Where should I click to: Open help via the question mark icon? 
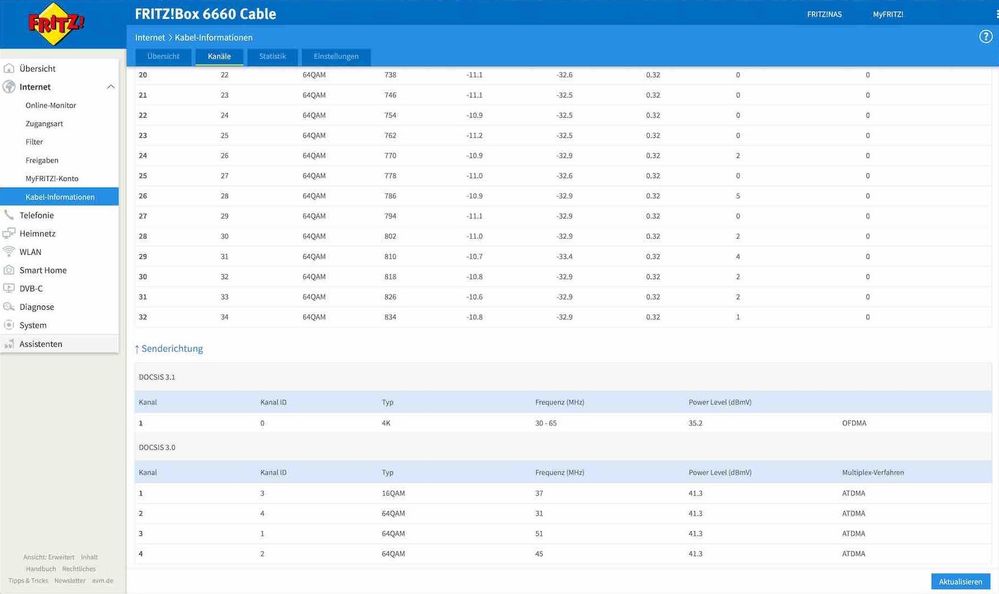click(x=985, y=37)
